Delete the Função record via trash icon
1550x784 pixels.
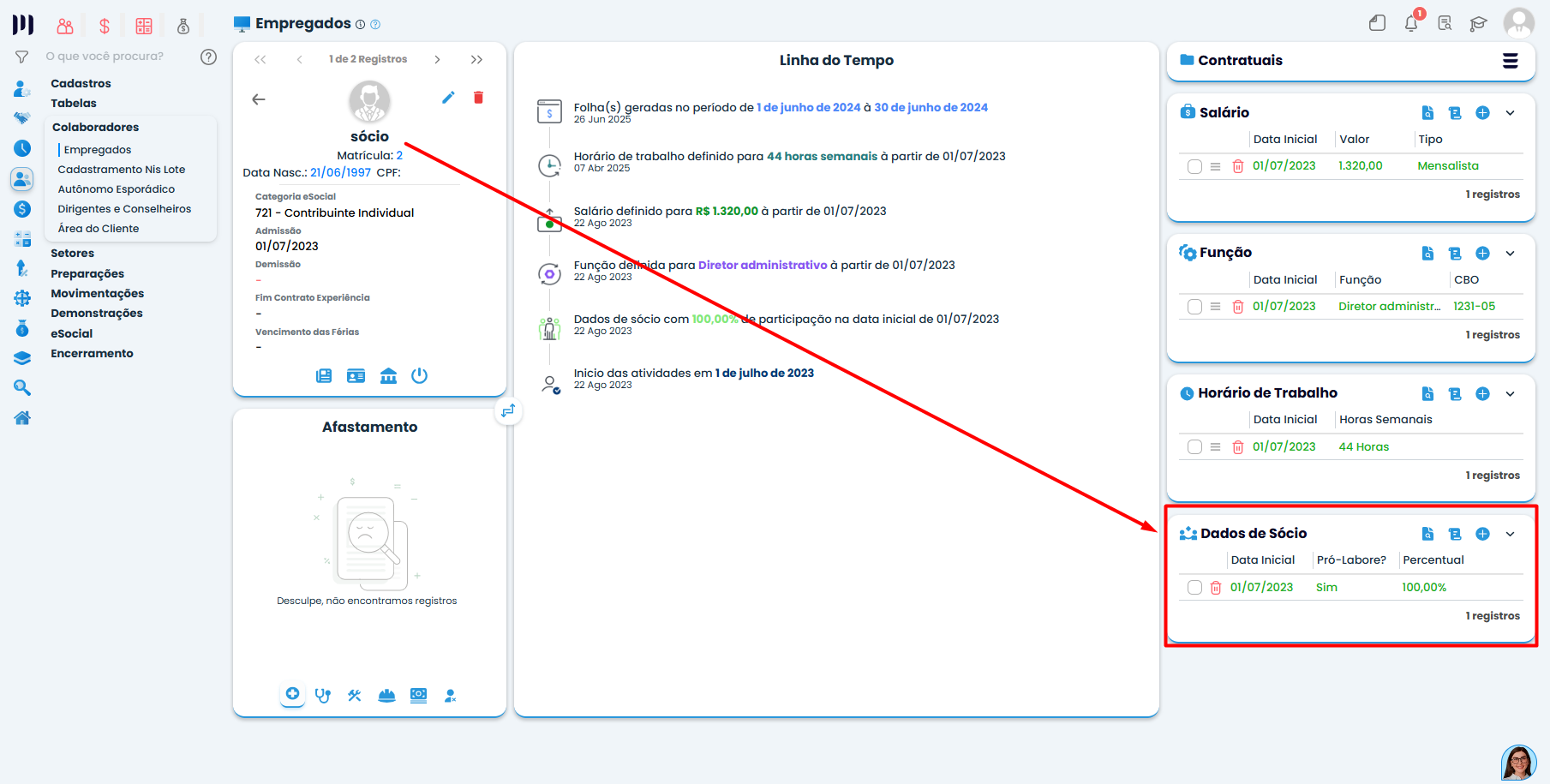pos(1237,307)
